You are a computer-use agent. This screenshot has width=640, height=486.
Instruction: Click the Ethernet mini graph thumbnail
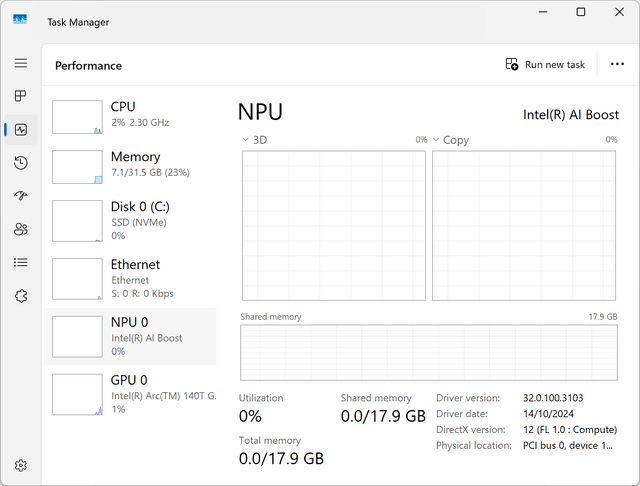(77, 279)
